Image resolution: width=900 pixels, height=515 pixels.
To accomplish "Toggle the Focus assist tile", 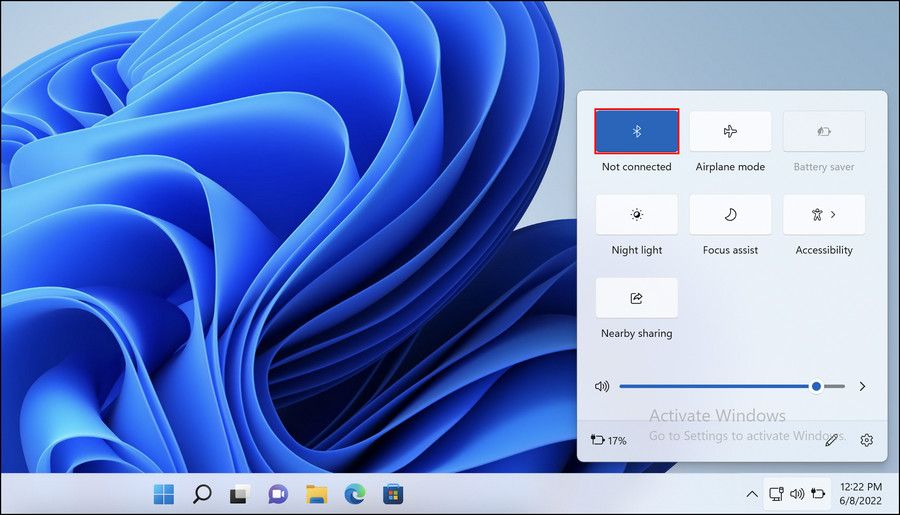I will point(730,215).
